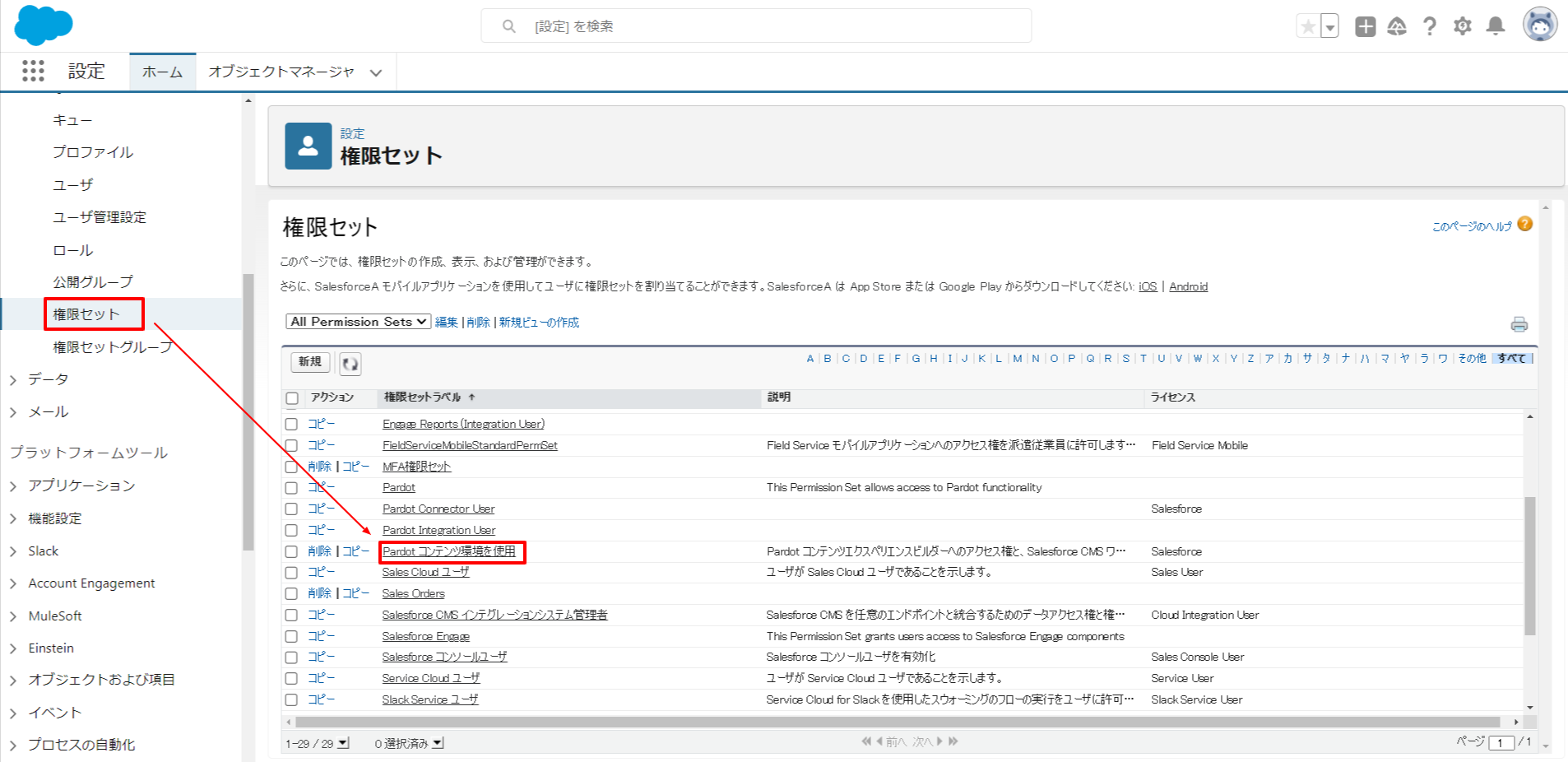
Task: Expand the オブジェクトマネージャ tab dropdown chevron
Action: (x=376, y=72)
